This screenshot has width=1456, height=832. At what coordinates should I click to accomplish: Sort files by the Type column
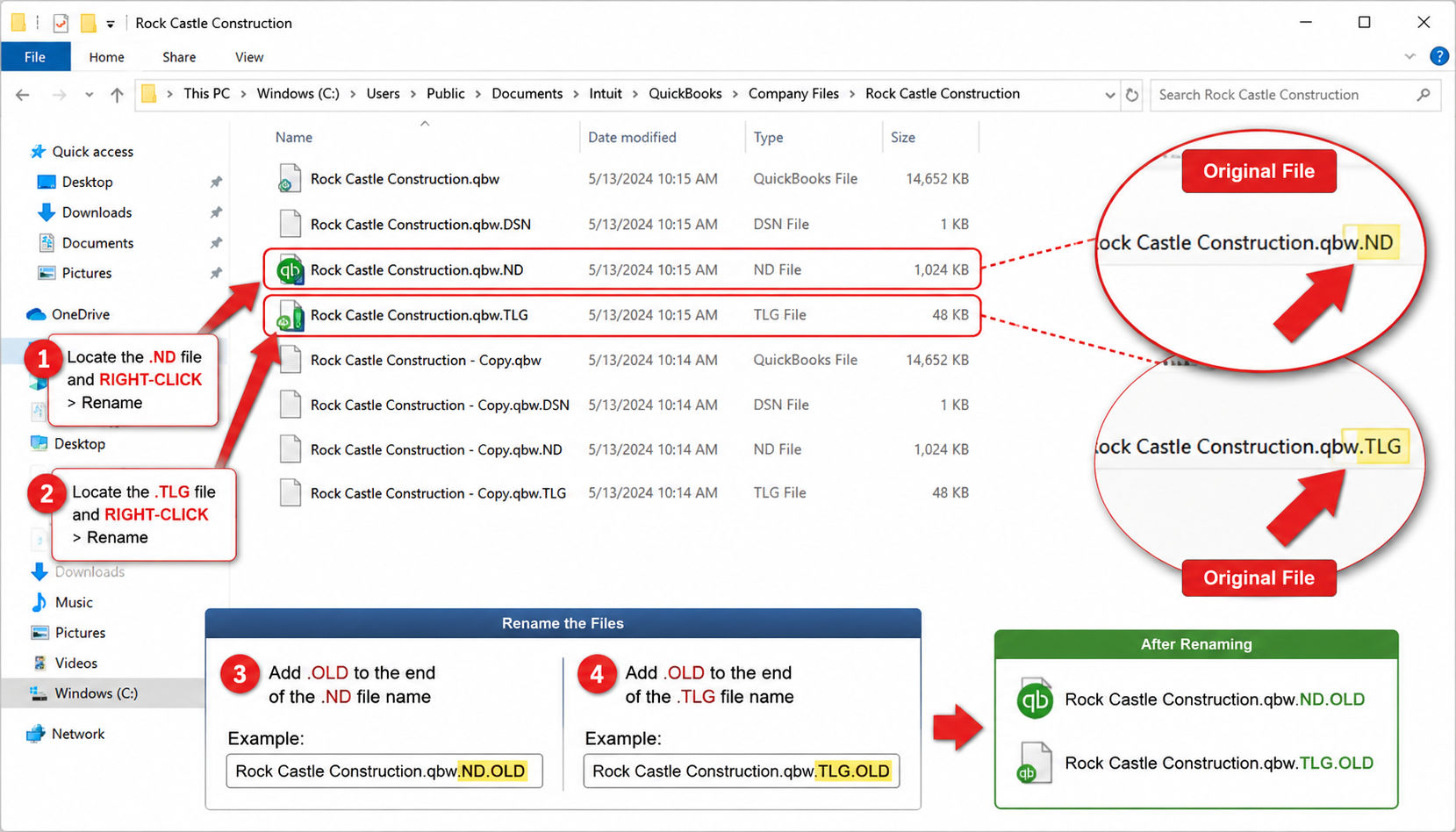pyautogui.click(x=768, y=138)
